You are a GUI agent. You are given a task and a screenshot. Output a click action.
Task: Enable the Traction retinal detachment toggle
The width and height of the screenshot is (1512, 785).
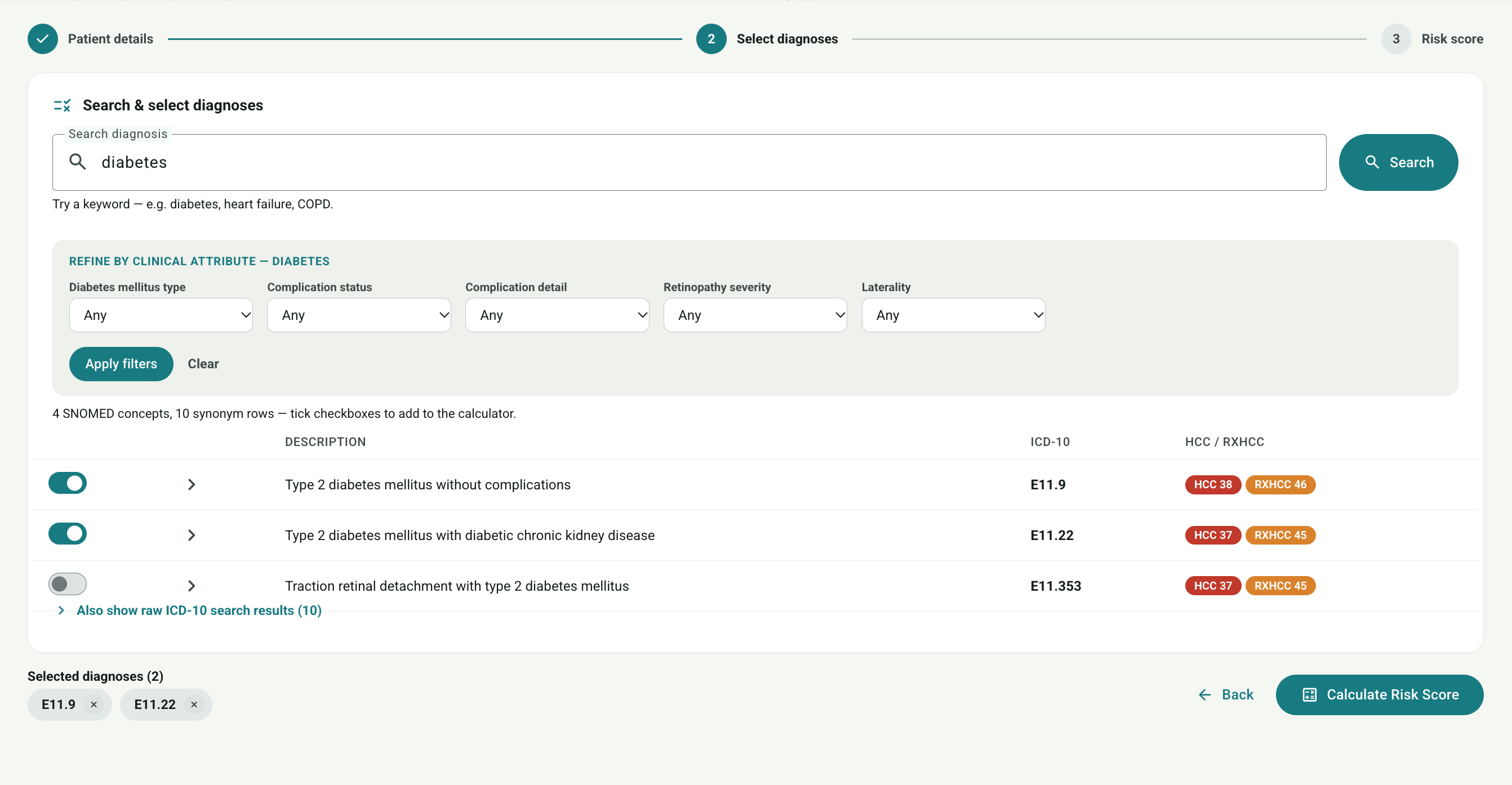click(68, 584)
